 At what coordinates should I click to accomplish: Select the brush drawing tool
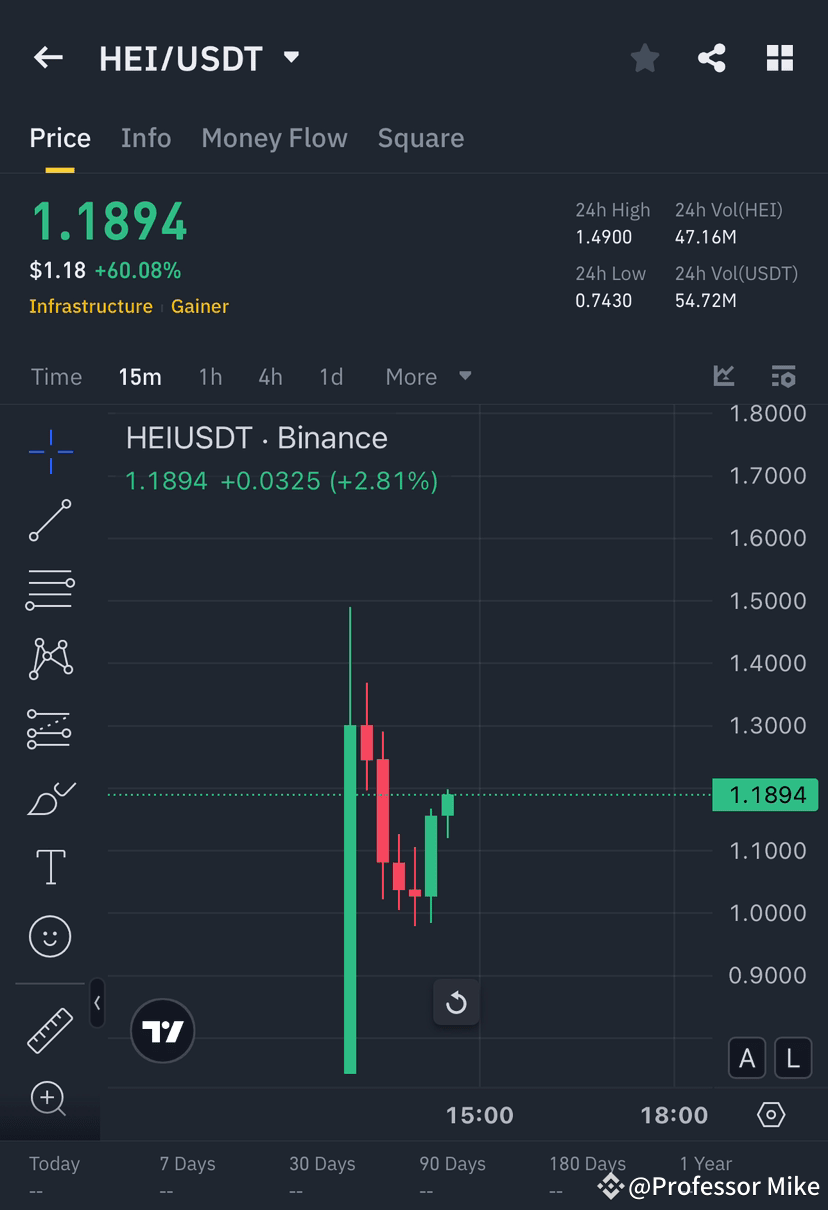click(50, 797)
